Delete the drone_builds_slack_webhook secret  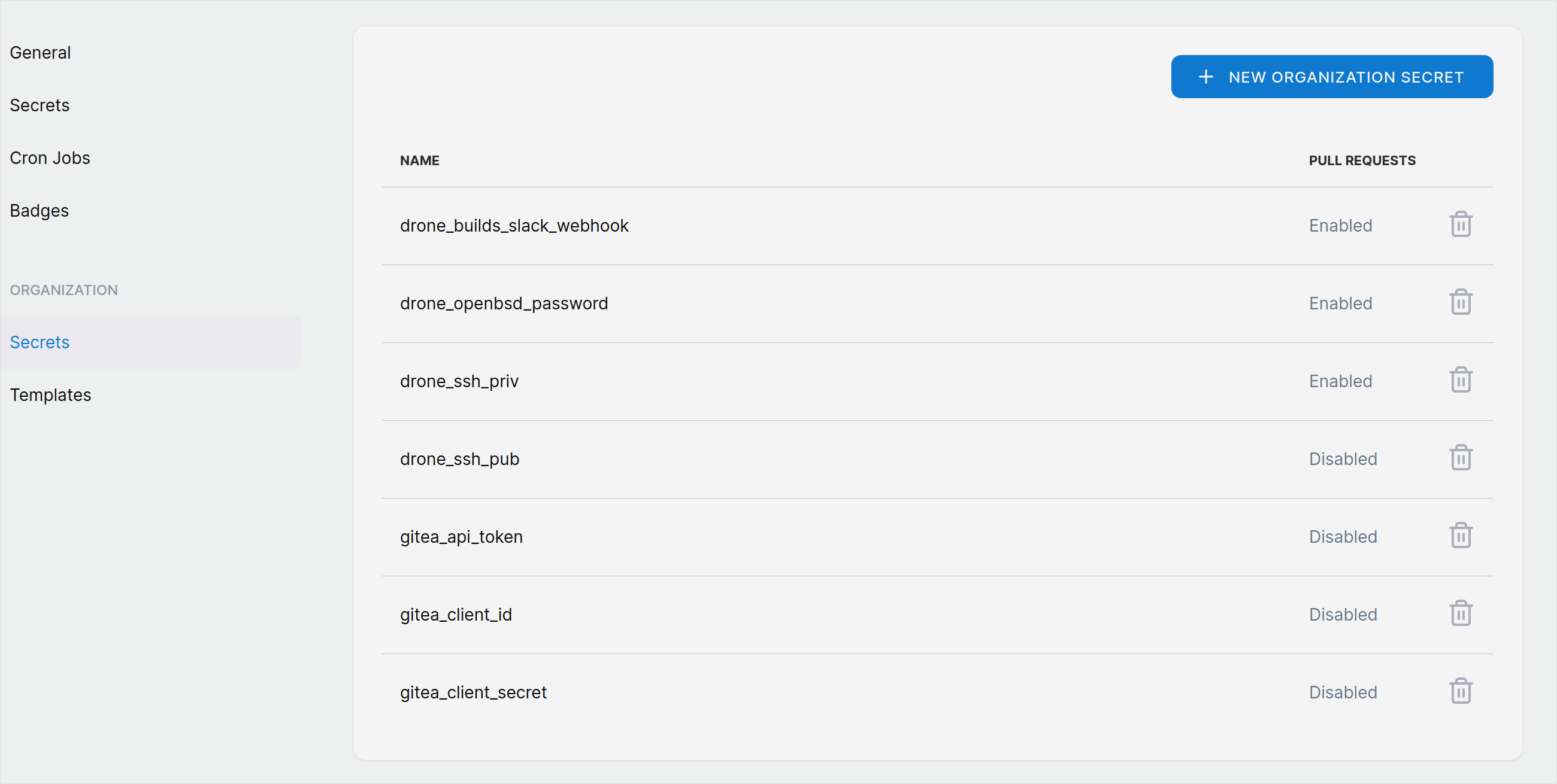1461,224
